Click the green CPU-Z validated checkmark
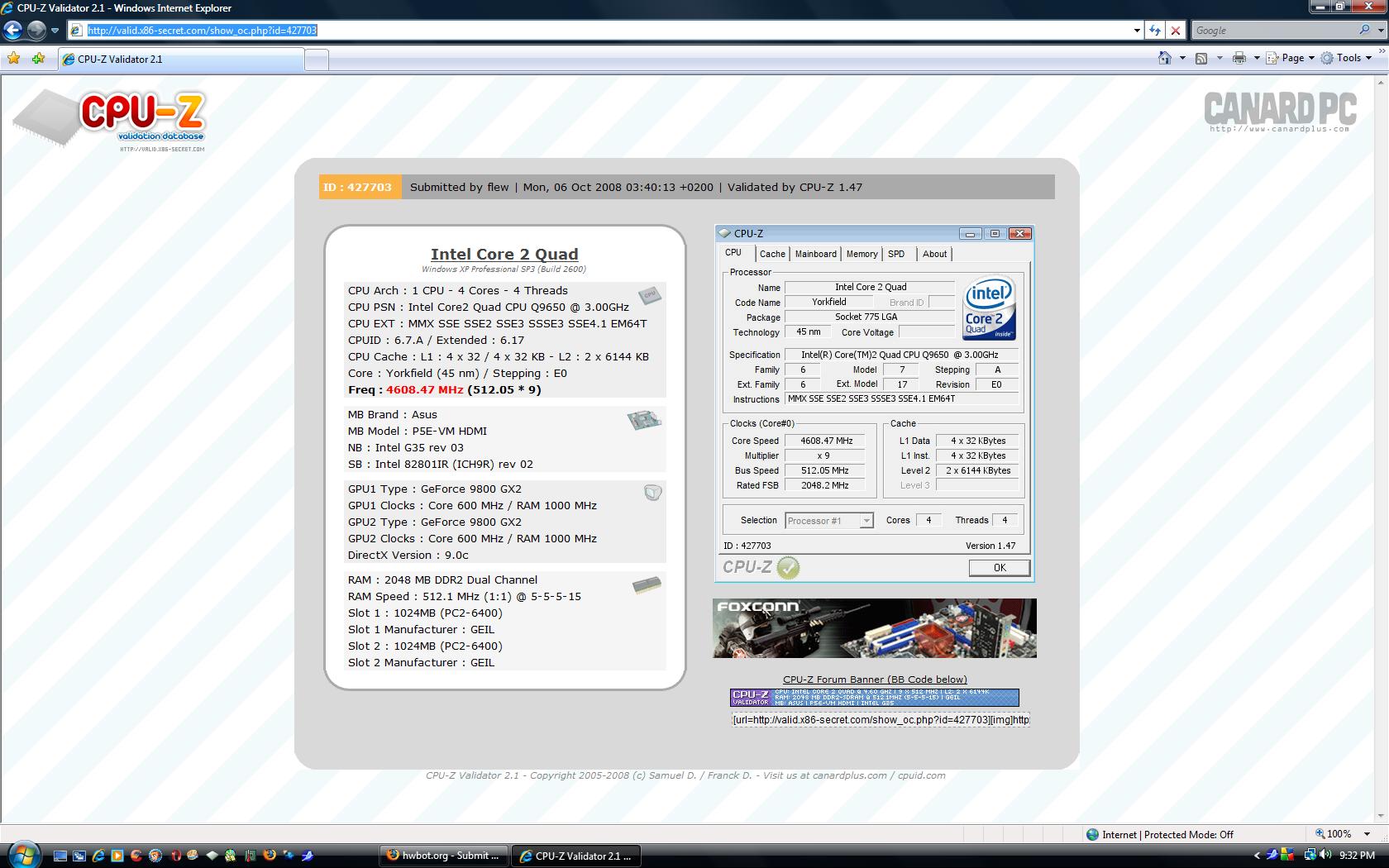Viewport: 1389px width, 868px height. [788, 568]
